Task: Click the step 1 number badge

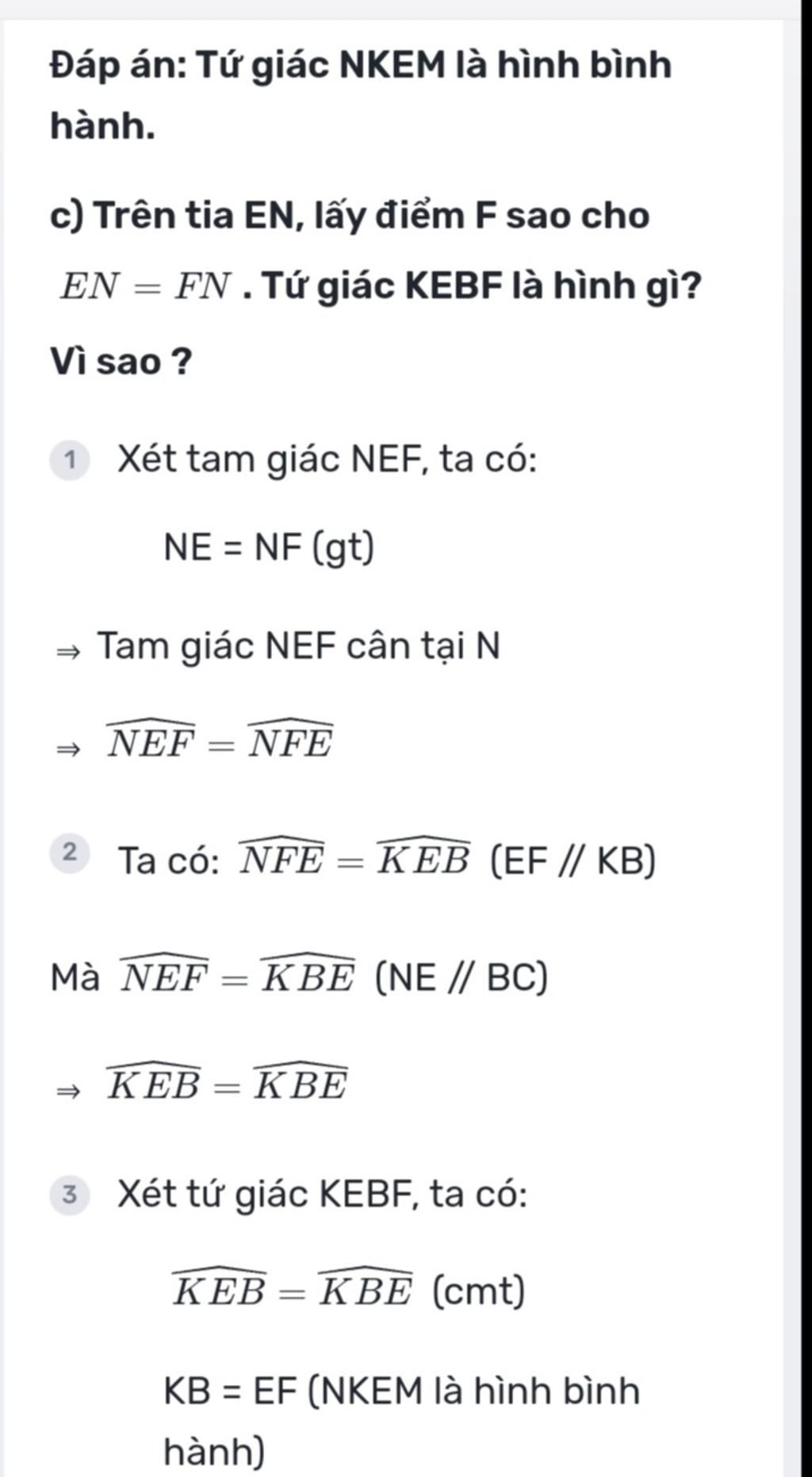Action: (70, 460)
